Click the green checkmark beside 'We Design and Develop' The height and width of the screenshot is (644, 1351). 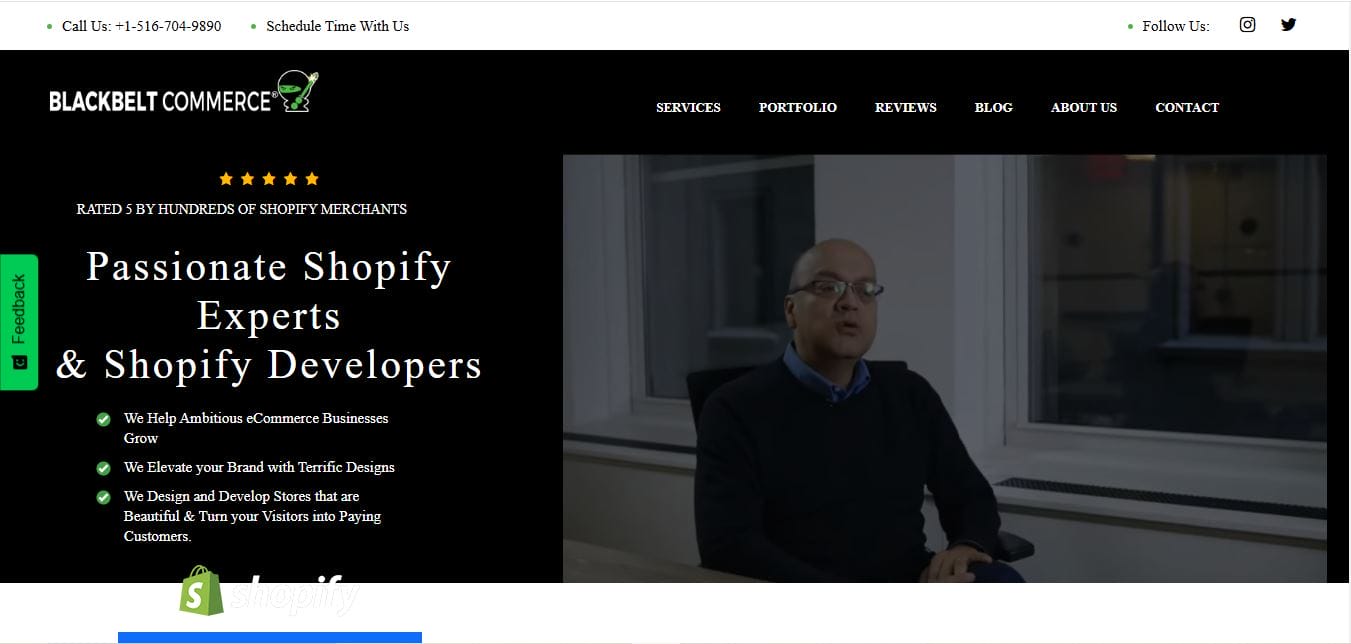[x=103, y=497]
